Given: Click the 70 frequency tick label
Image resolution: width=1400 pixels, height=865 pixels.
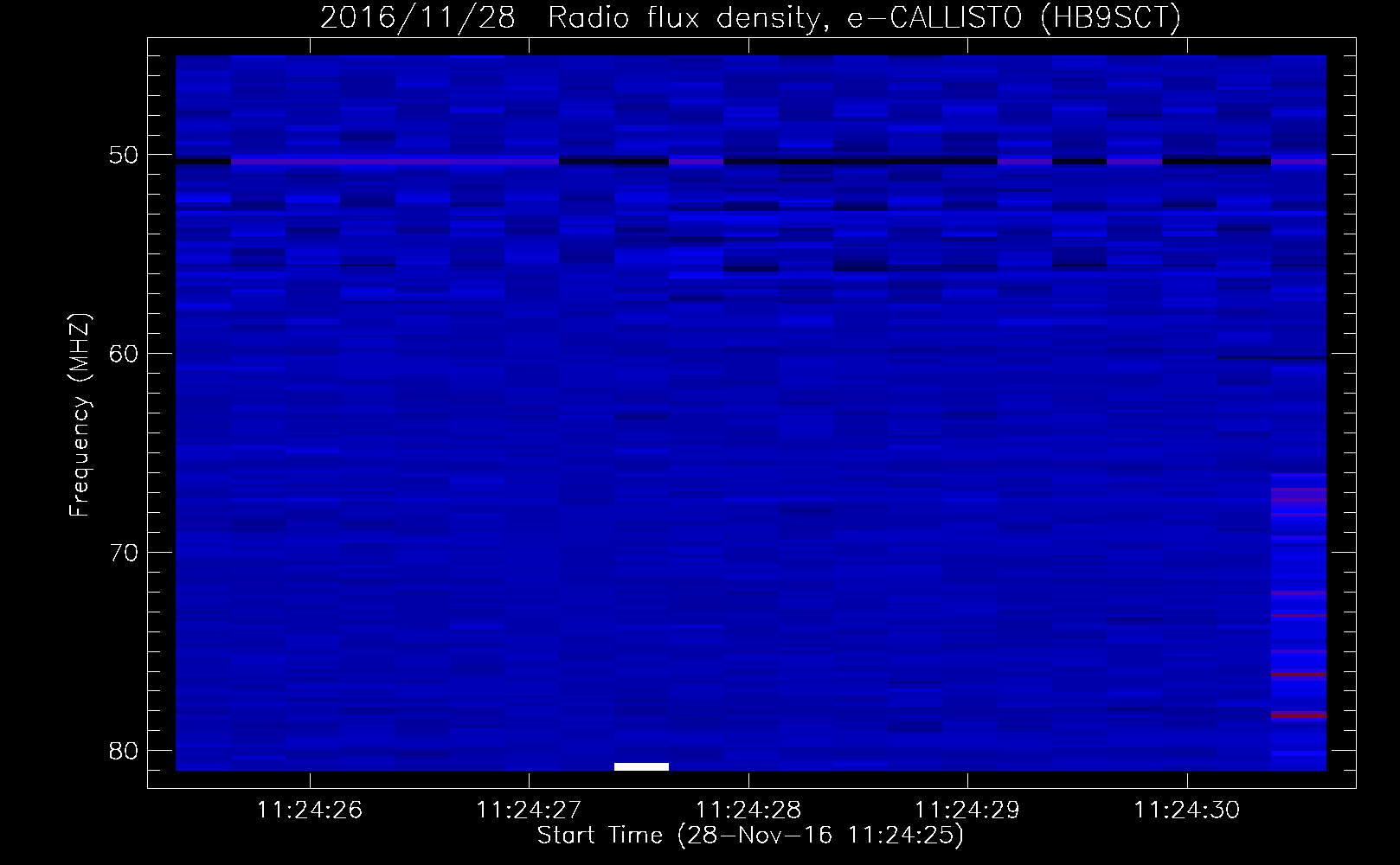Looking at the screenshot, I should (x=124, y=553).
